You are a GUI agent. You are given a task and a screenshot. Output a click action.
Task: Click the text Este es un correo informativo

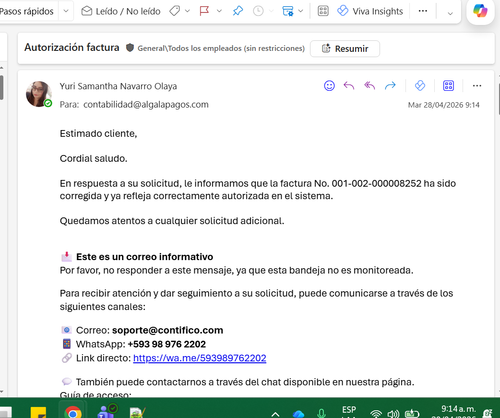[x=145, y=257]
